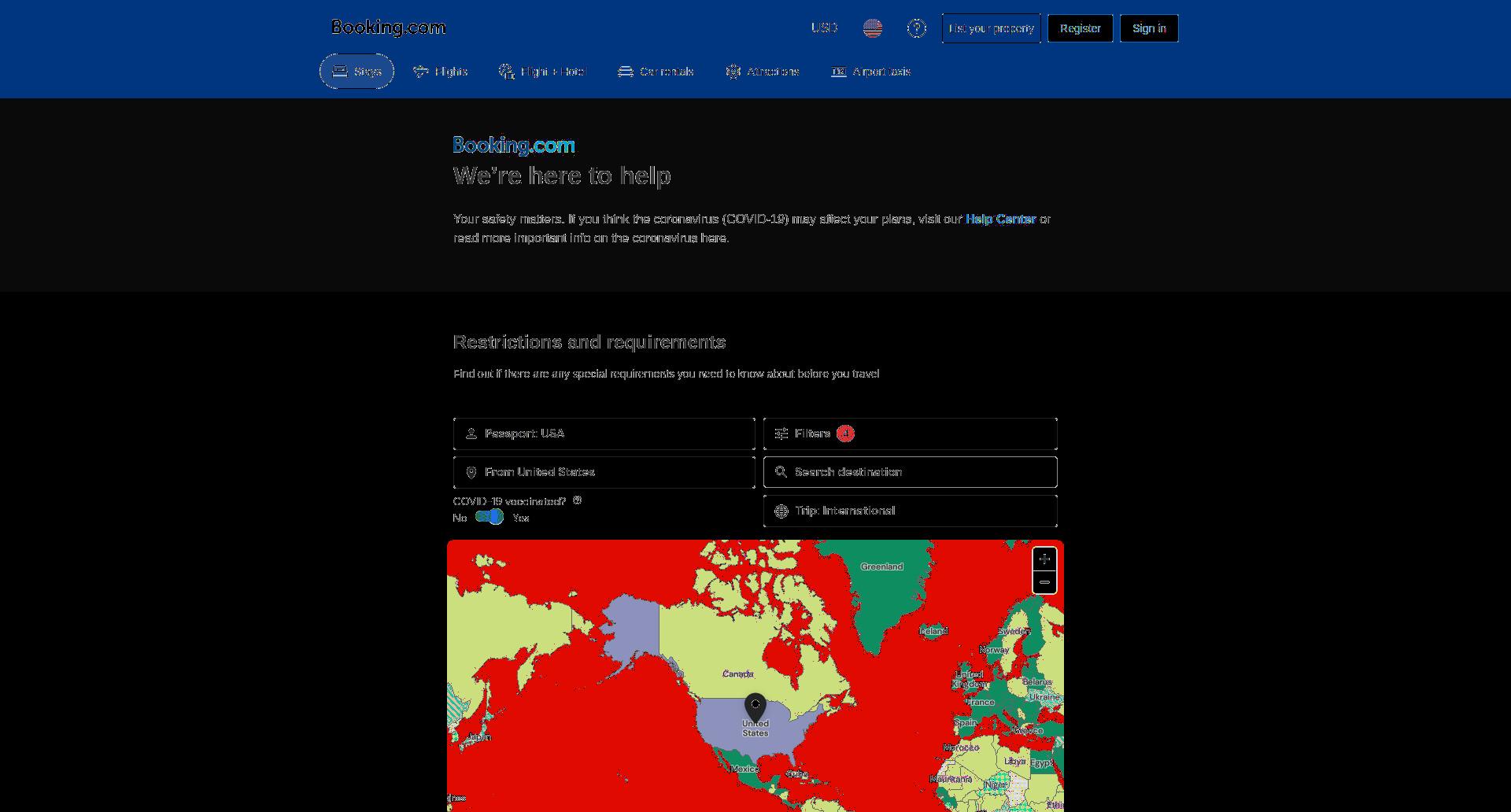This screenshot has height=812, width=1511.
Task: Click Japan label on the map
Action: click(x=479, y=737)
